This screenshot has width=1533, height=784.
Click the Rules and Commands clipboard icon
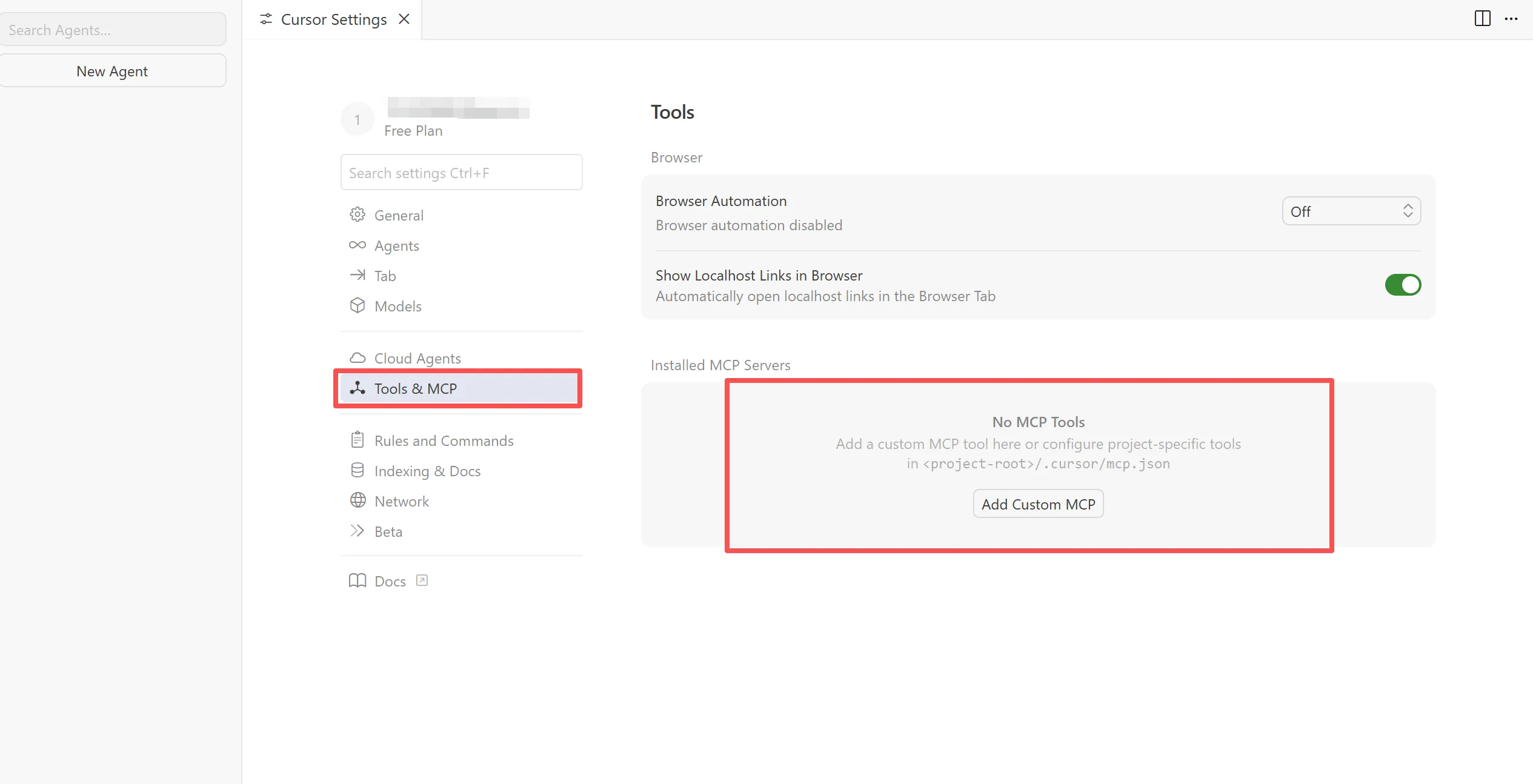click(357, 440)
